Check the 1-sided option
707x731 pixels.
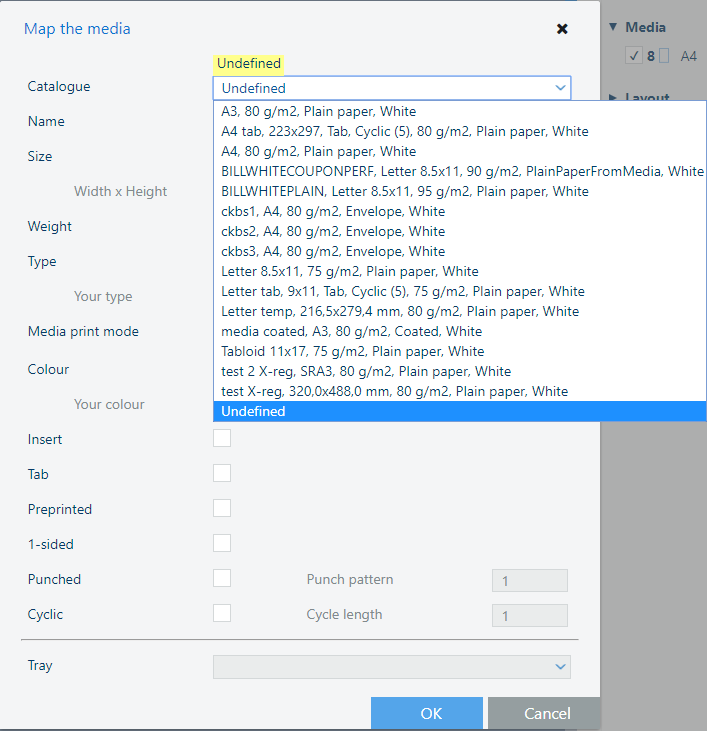(x=222, y=543)
